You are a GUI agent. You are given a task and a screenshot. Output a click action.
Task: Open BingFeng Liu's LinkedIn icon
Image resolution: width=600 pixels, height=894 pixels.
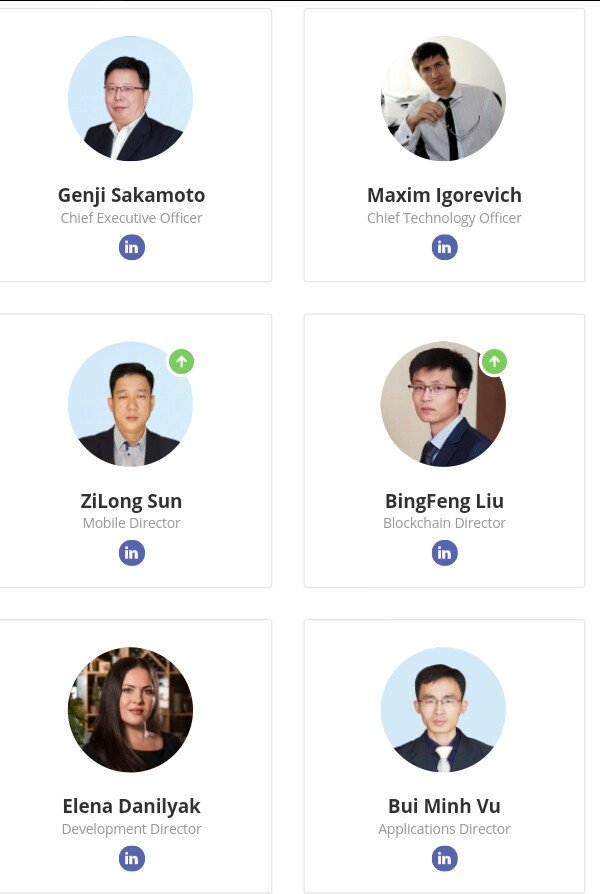(x=445, y=552)
